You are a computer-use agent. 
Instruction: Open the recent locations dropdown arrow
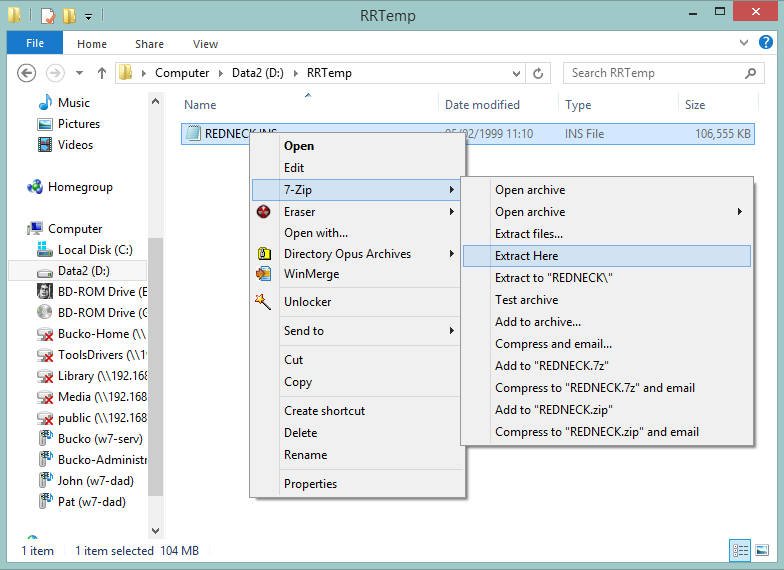[x=80, y=73]
